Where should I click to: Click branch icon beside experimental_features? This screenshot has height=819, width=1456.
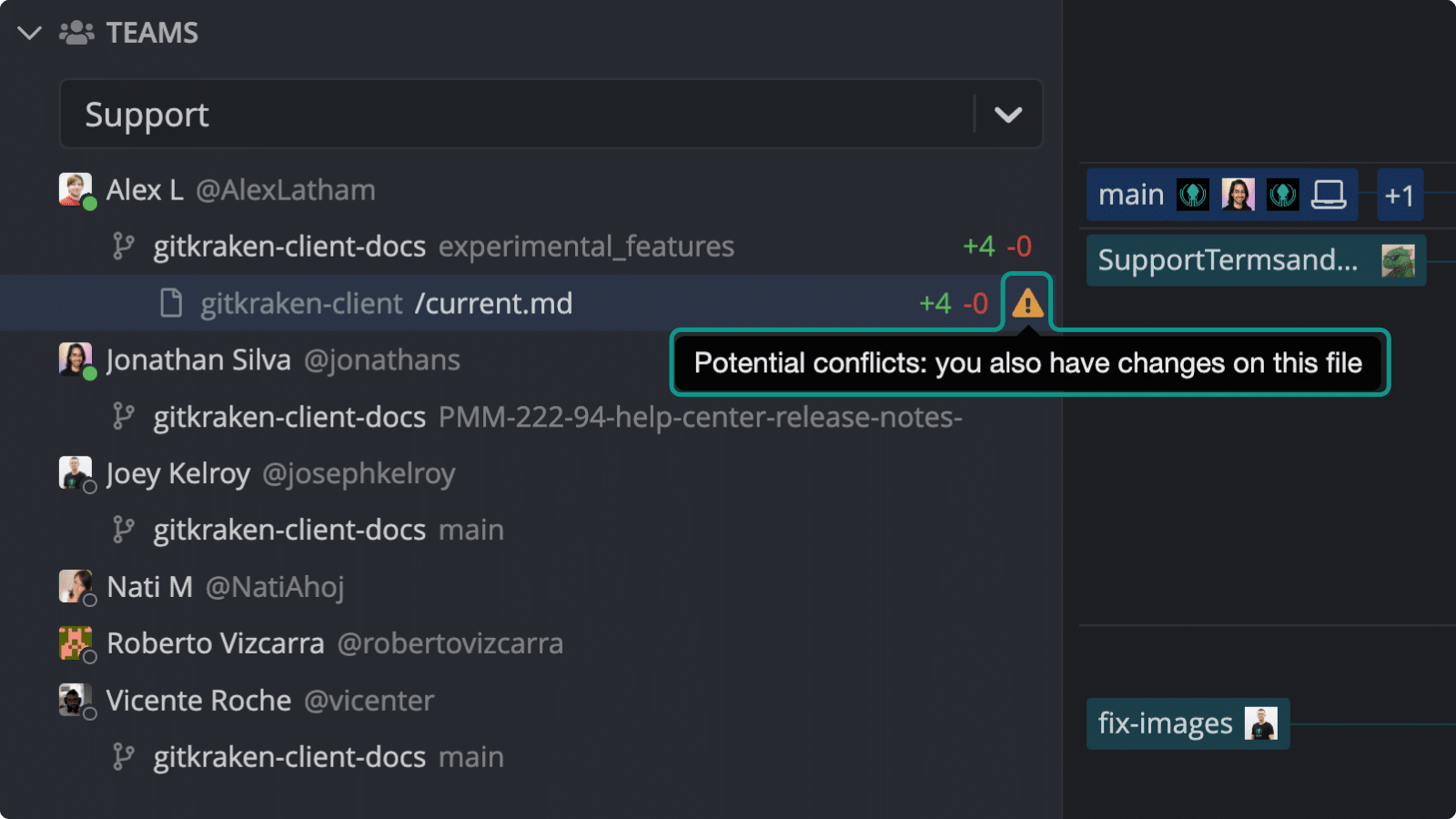pyautogui.click(x=124, y=247)
